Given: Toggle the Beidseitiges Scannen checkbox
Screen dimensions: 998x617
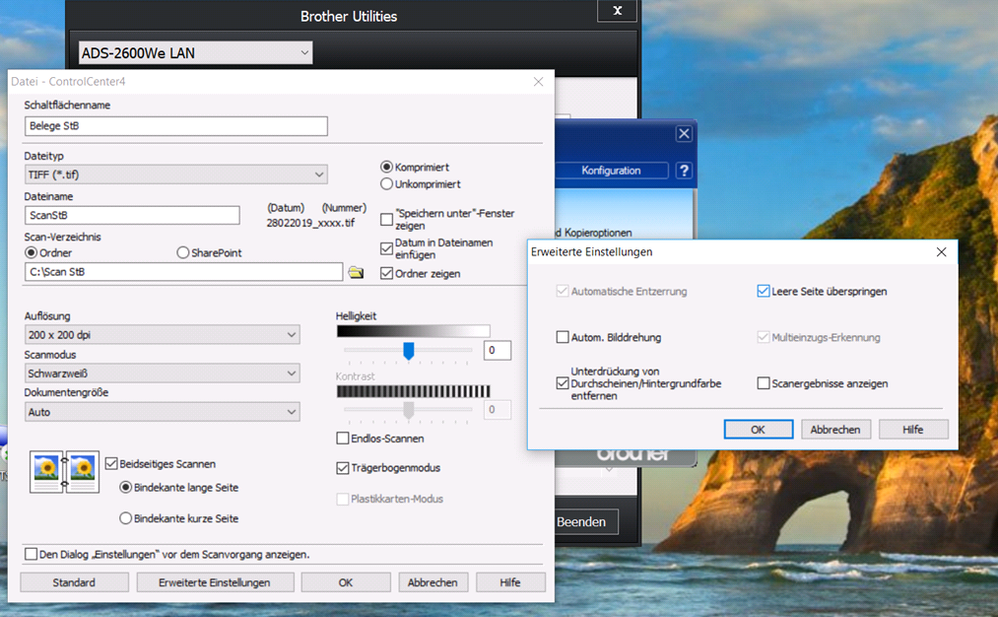Looking at the screenshot, I should pos(111,464).
